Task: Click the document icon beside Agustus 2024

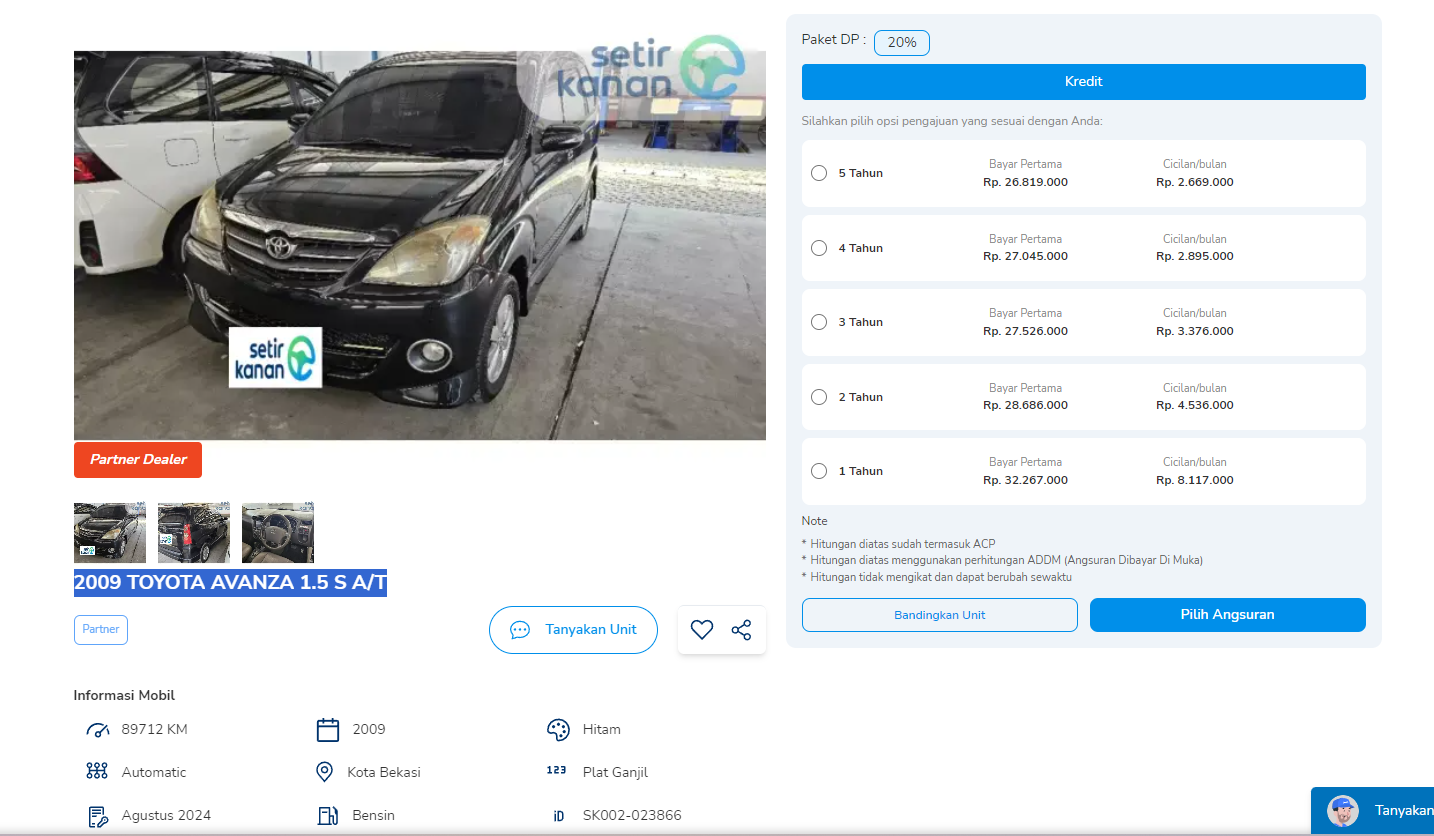Action: pyautogui.click(x=98, y=816)
